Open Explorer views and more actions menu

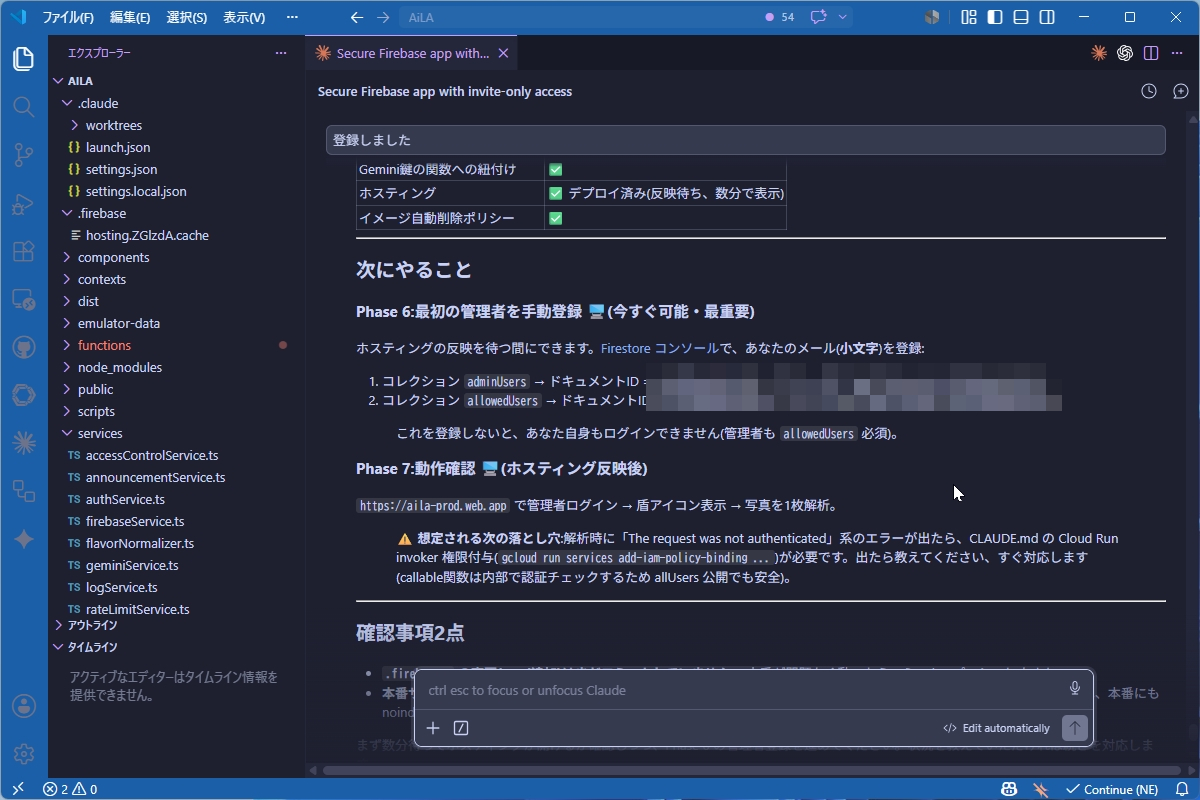281,53
